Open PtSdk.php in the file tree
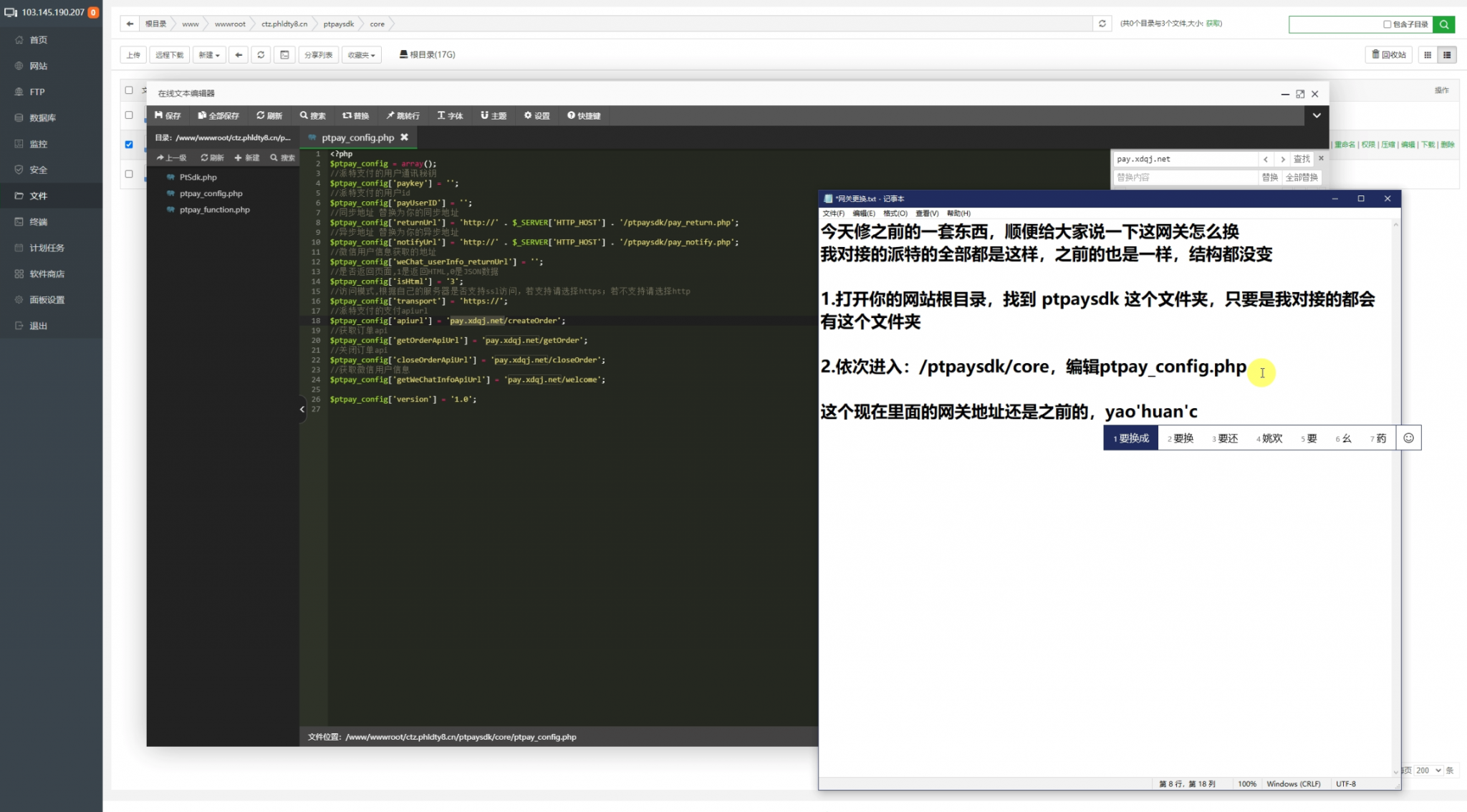 pyautogui.click(x=198, y=177)
